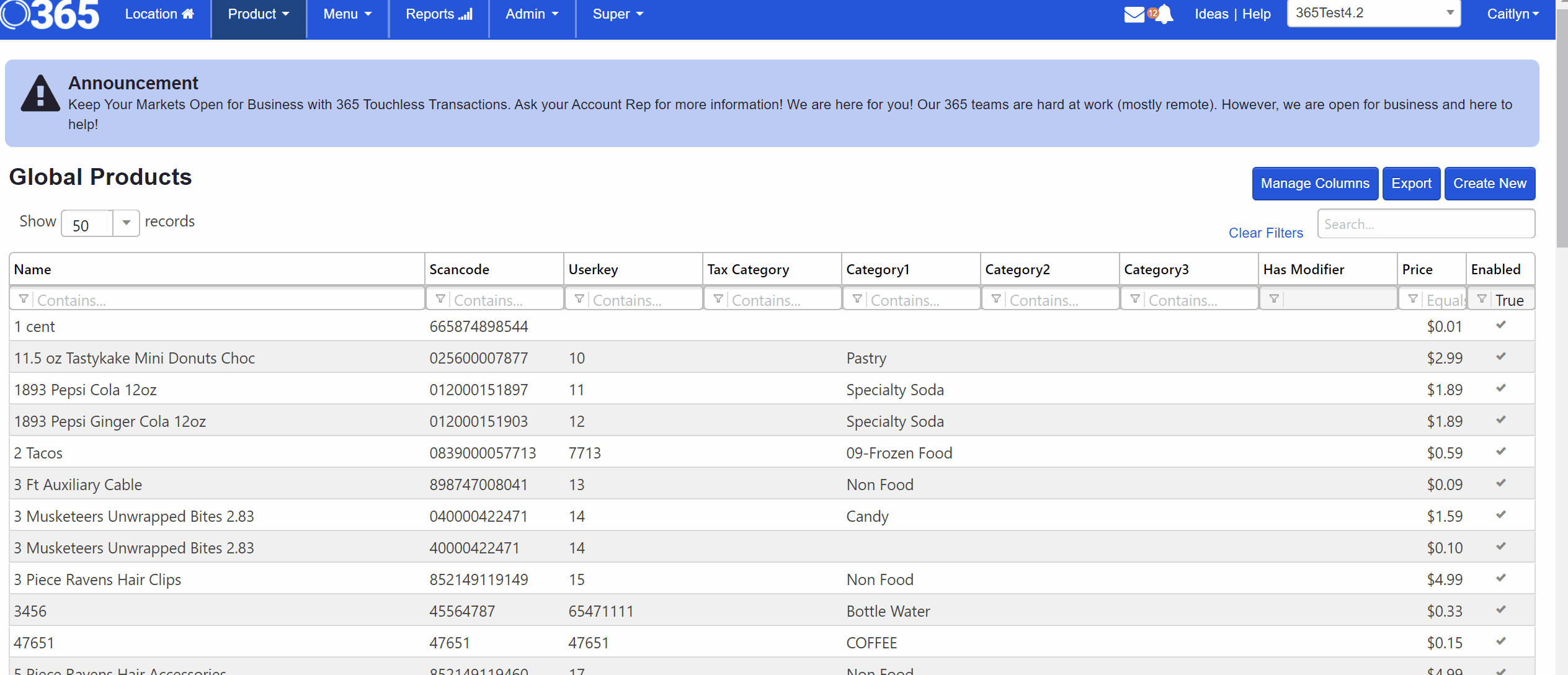
Task: Click the Price filter funnel icon
Action: [x=1413, y=299]
